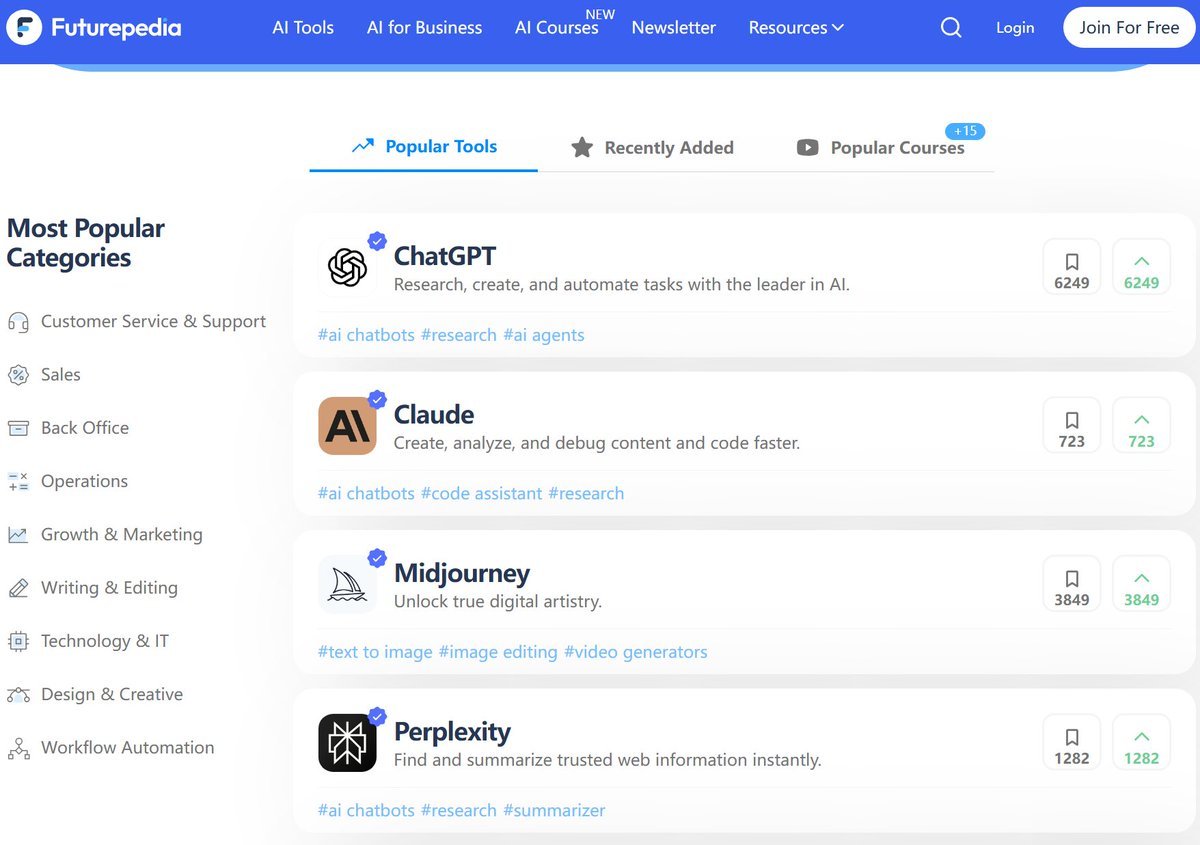Open the Design & Creative category
The width and height of the screenshot is (1200, 845).
coord(112,695)
